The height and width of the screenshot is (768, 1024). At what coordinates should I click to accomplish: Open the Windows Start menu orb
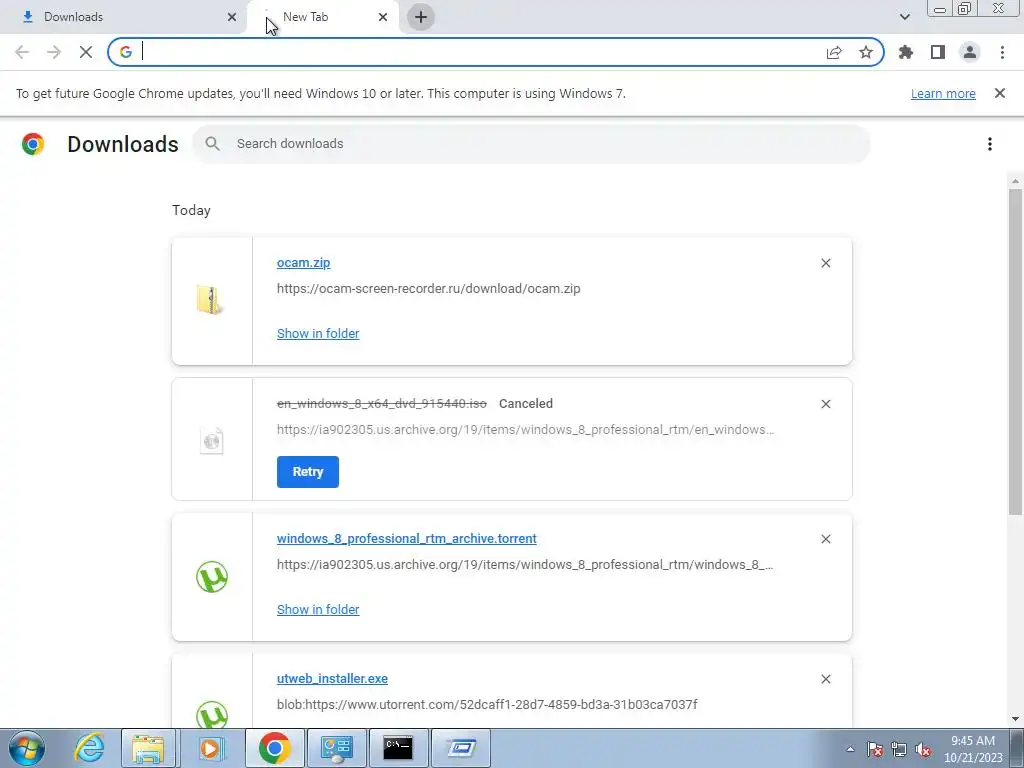(x=27, y=748)
